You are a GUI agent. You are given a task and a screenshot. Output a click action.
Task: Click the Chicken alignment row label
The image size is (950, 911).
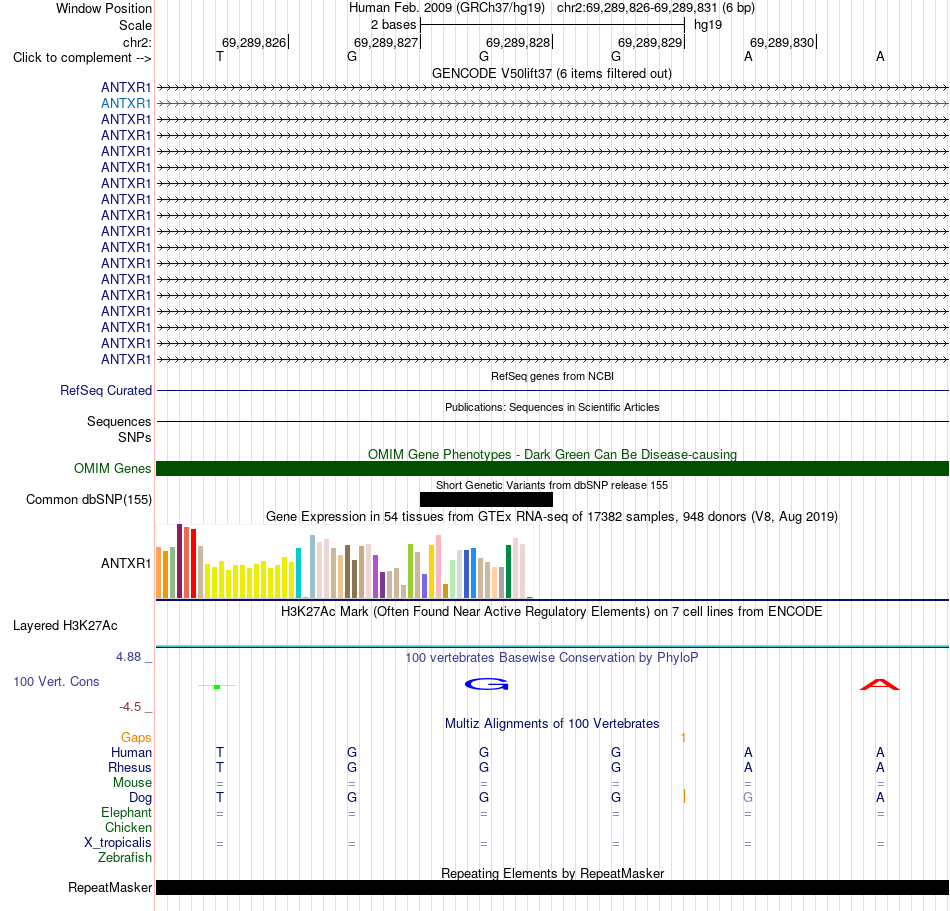pyautogui.click(x=128, y=828)
